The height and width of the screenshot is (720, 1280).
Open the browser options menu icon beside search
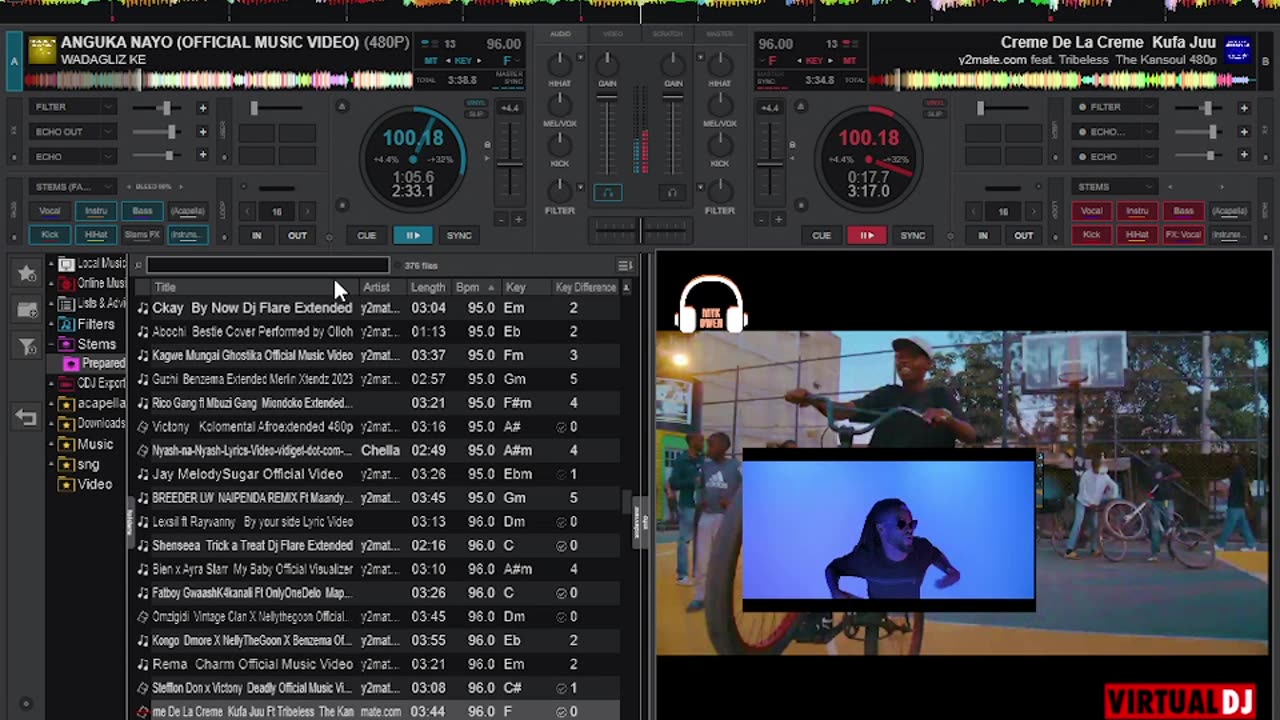tap(625, 266)
